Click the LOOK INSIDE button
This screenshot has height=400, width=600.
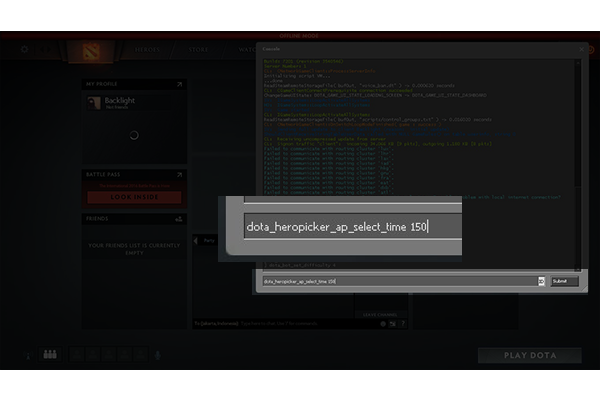[x=134, y=197]
